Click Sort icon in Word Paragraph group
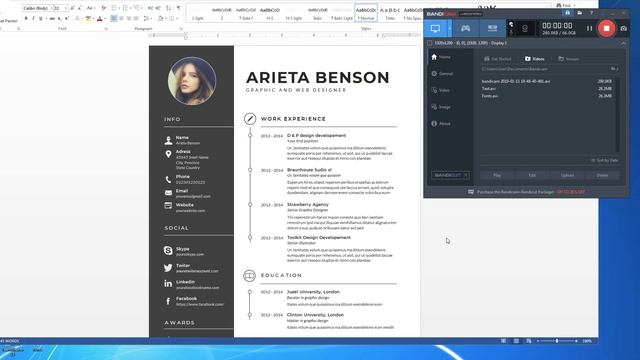 169,8
